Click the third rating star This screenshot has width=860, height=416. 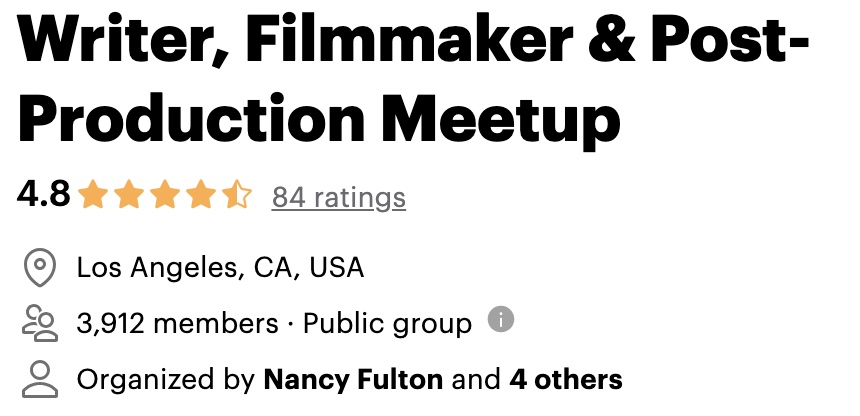pyautogui.click(x=165, y=195)
